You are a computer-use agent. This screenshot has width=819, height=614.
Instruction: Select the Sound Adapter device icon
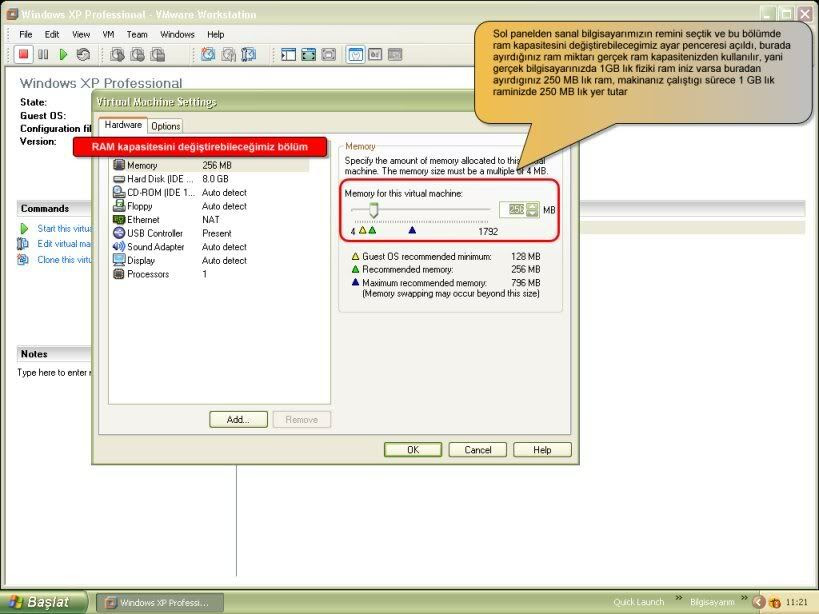pyautogui.click(x=119, y=246)
